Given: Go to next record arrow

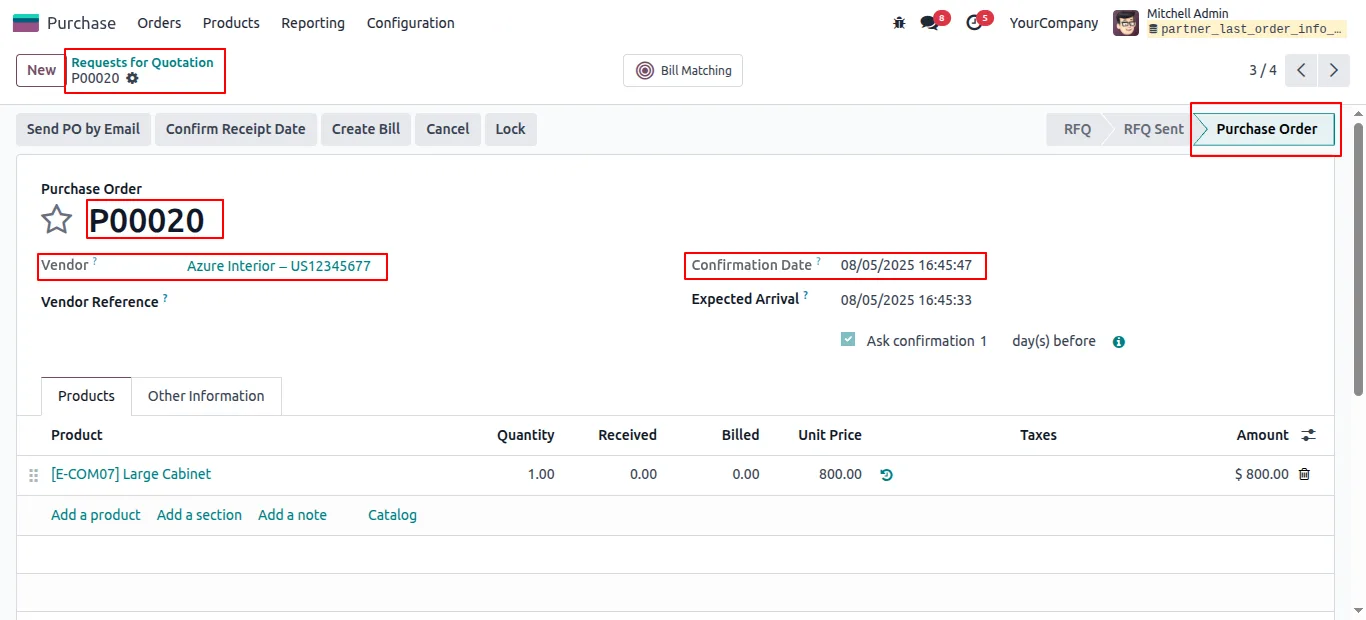Looking at the screenshot, I should click(x=1334, y=70).
